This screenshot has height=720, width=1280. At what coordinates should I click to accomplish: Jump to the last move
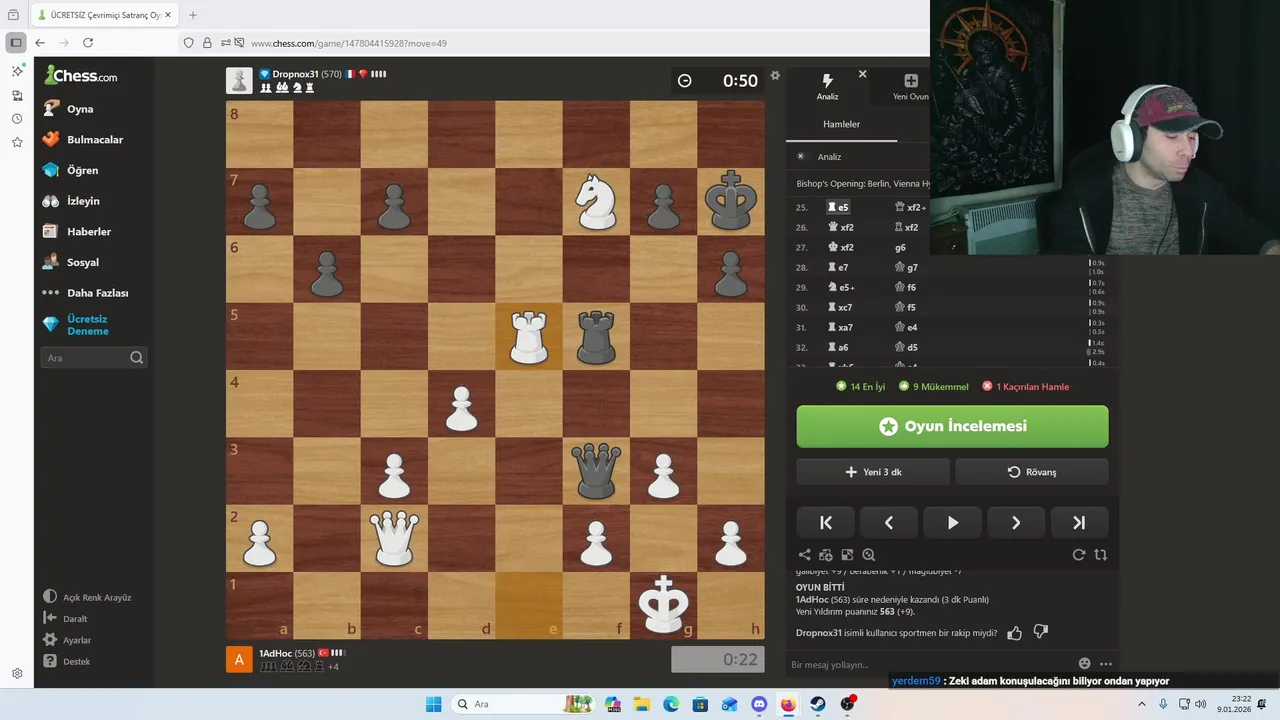(x=1079, y=522)
